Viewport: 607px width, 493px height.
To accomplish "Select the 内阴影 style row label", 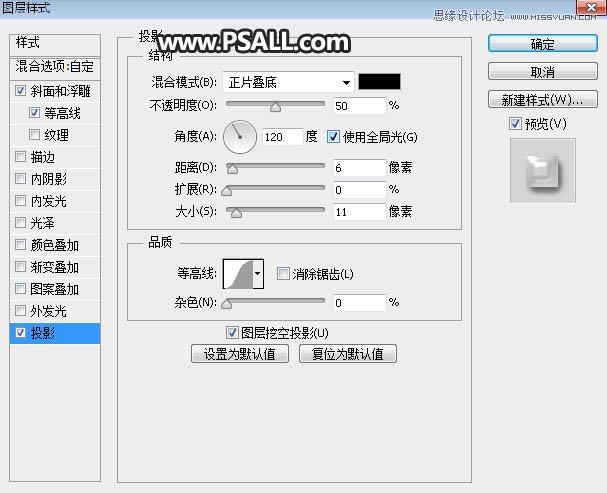I will point(49,179).
